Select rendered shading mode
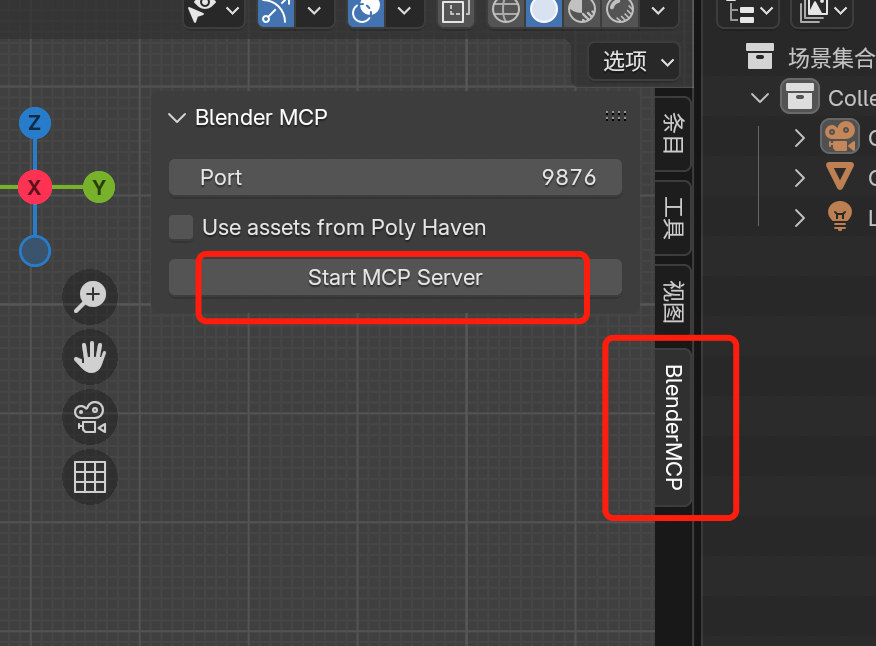This screenshot has height=646, width=876. pos(620,11)
